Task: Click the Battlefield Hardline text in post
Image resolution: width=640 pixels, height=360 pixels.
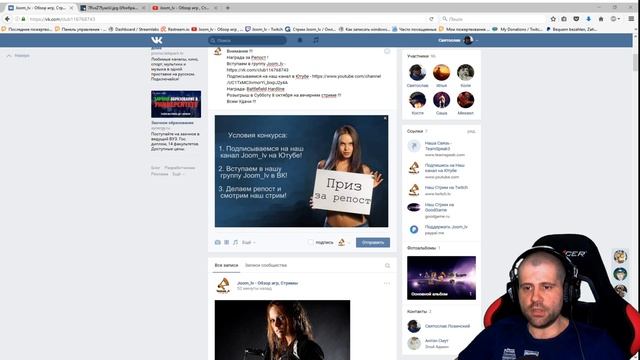Action: [x=265, y=89]
